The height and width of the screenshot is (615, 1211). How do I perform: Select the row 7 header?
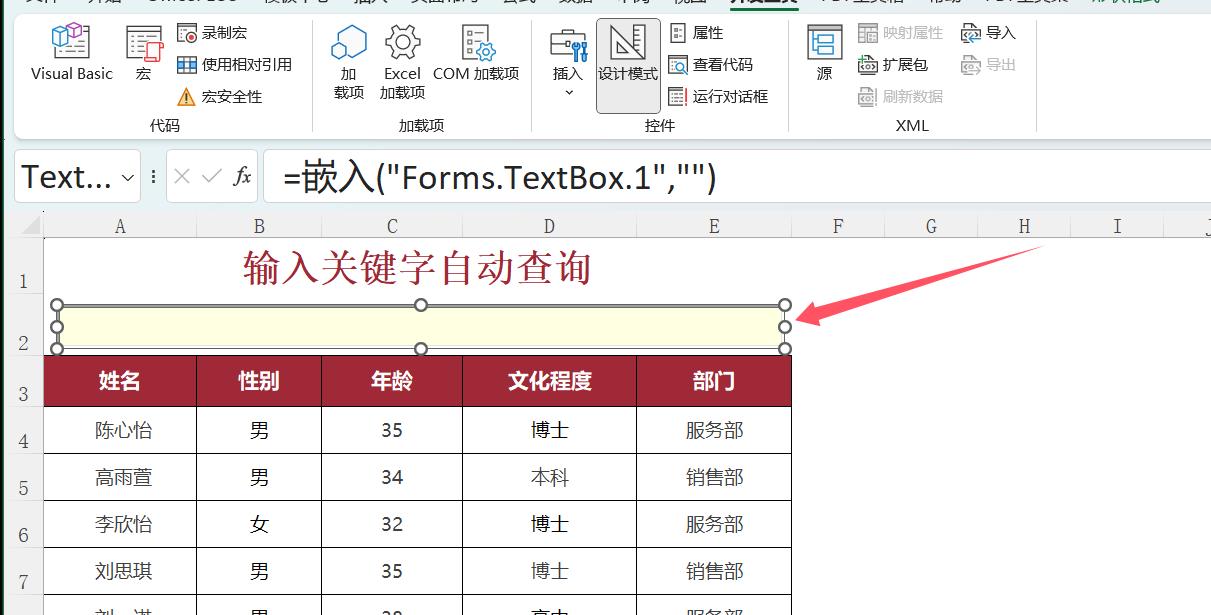pyautogui.click(x=22, y=571)
